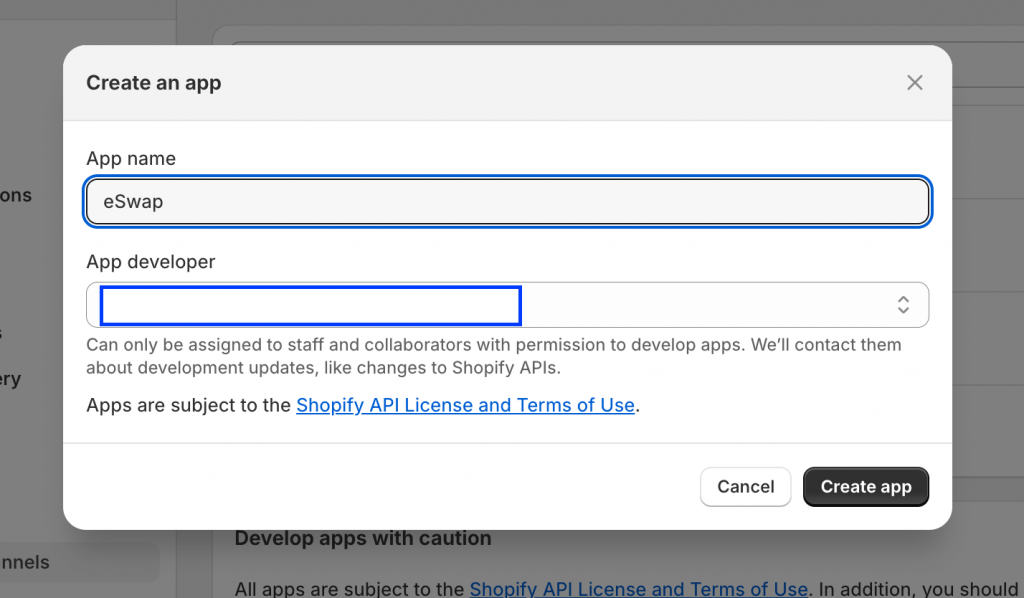Image resolution: width=1024 pixels, height=598 pixels.
Task: Click the App name field containing eSwap
Action: (x=508, y=202)
